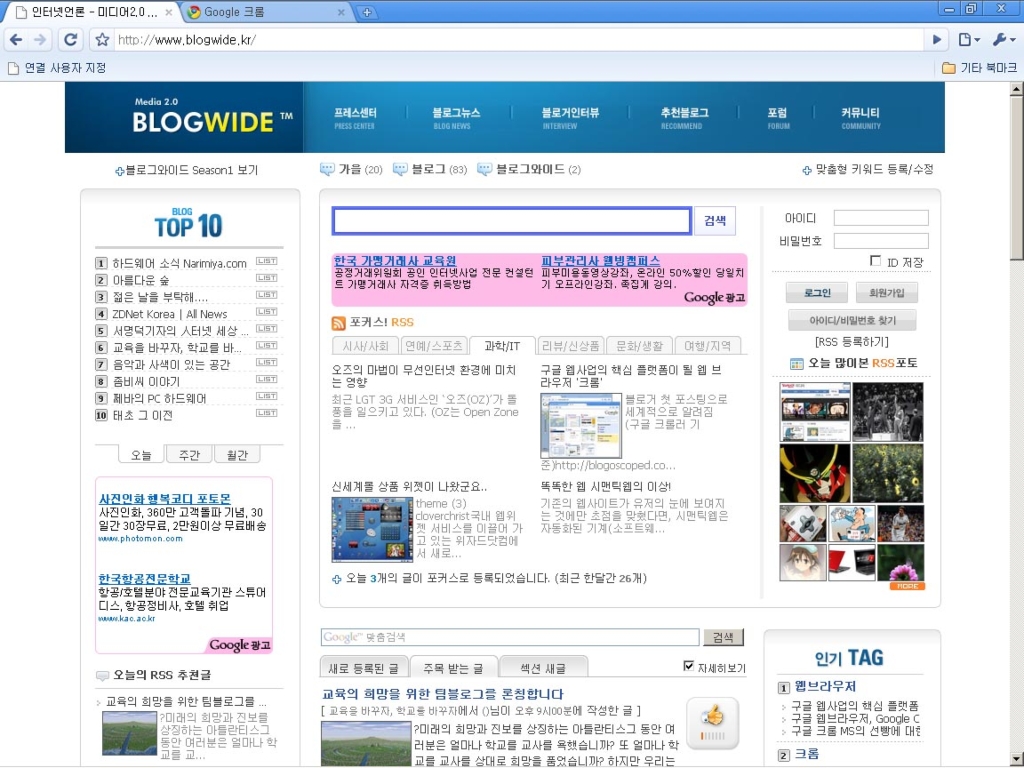
Task: Toggle the ID 저장 checkbox
Action: click(876, 261)
